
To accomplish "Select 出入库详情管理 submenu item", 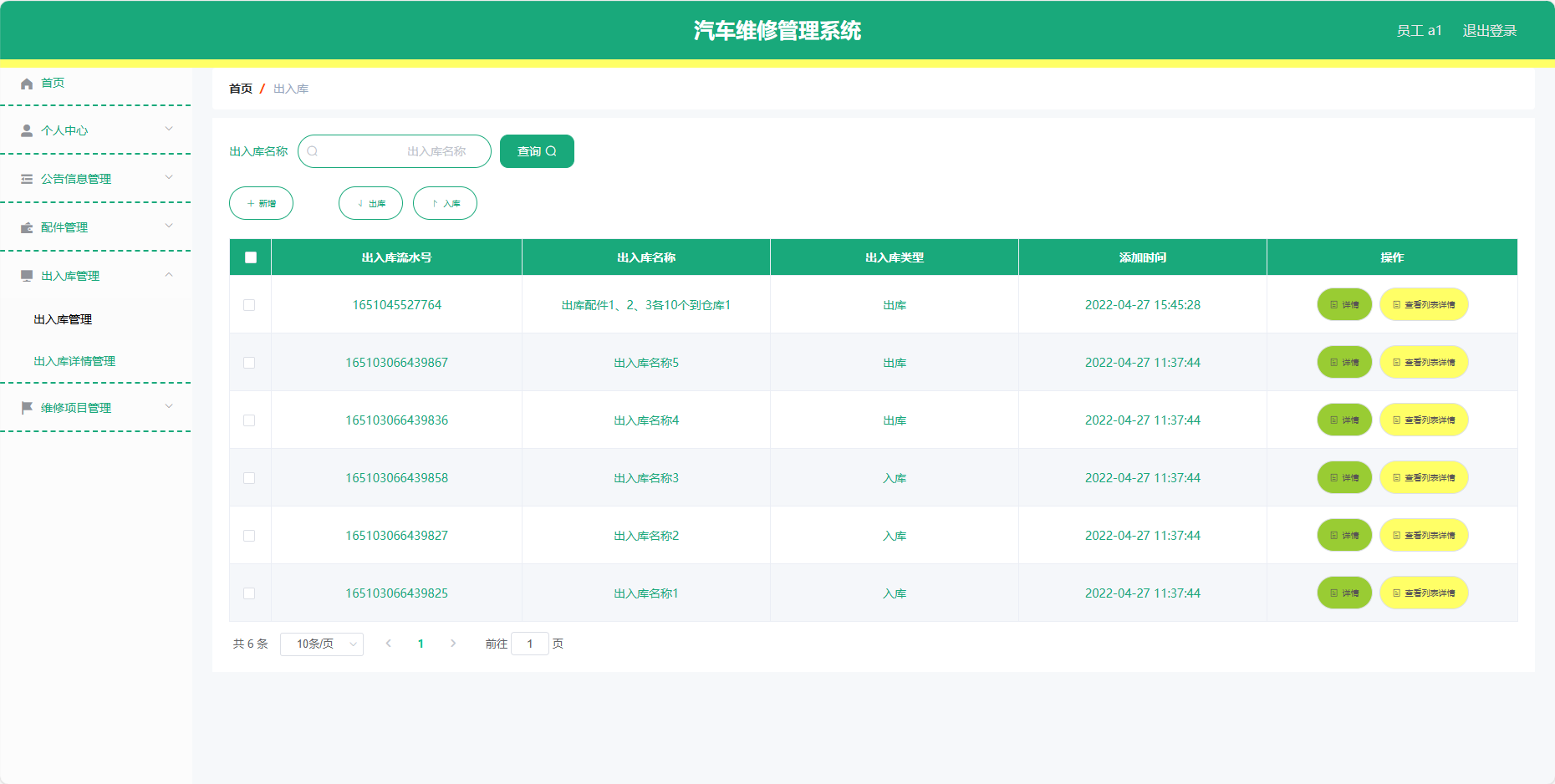I will pyautogui.click(x=74, y=361).
